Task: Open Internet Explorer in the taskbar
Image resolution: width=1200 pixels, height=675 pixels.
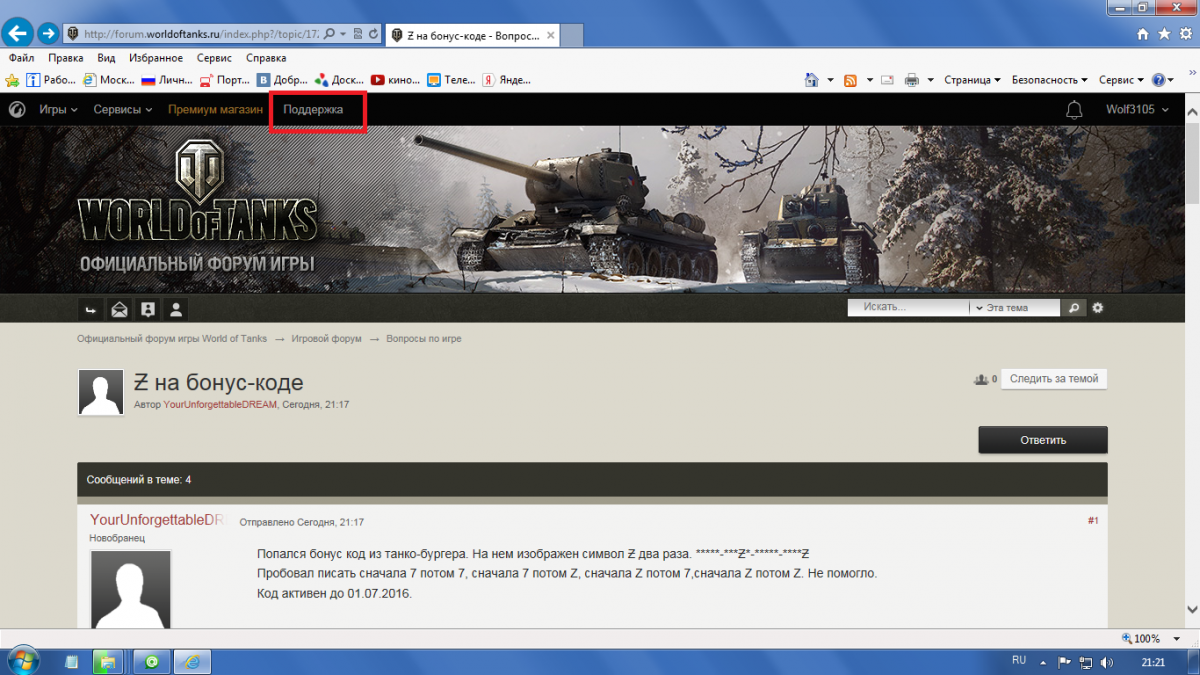Action: pyautogui.click(x=193, y=661)
